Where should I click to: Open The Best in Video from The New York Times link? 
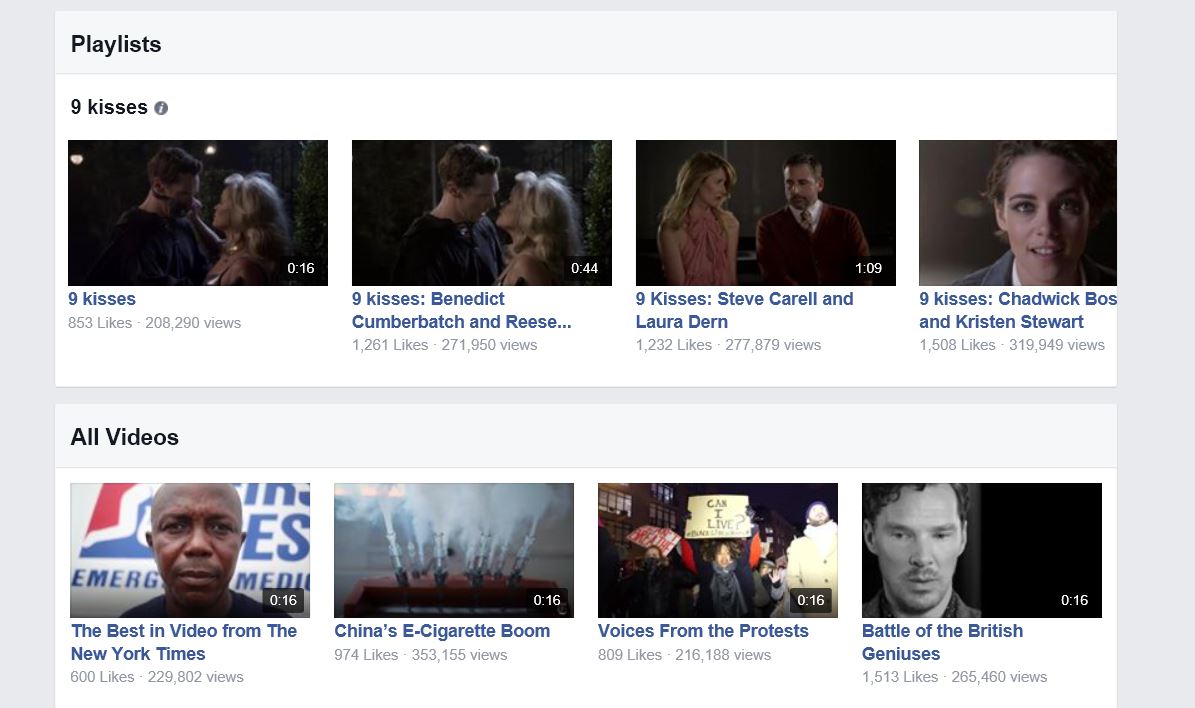coord(183,642)
